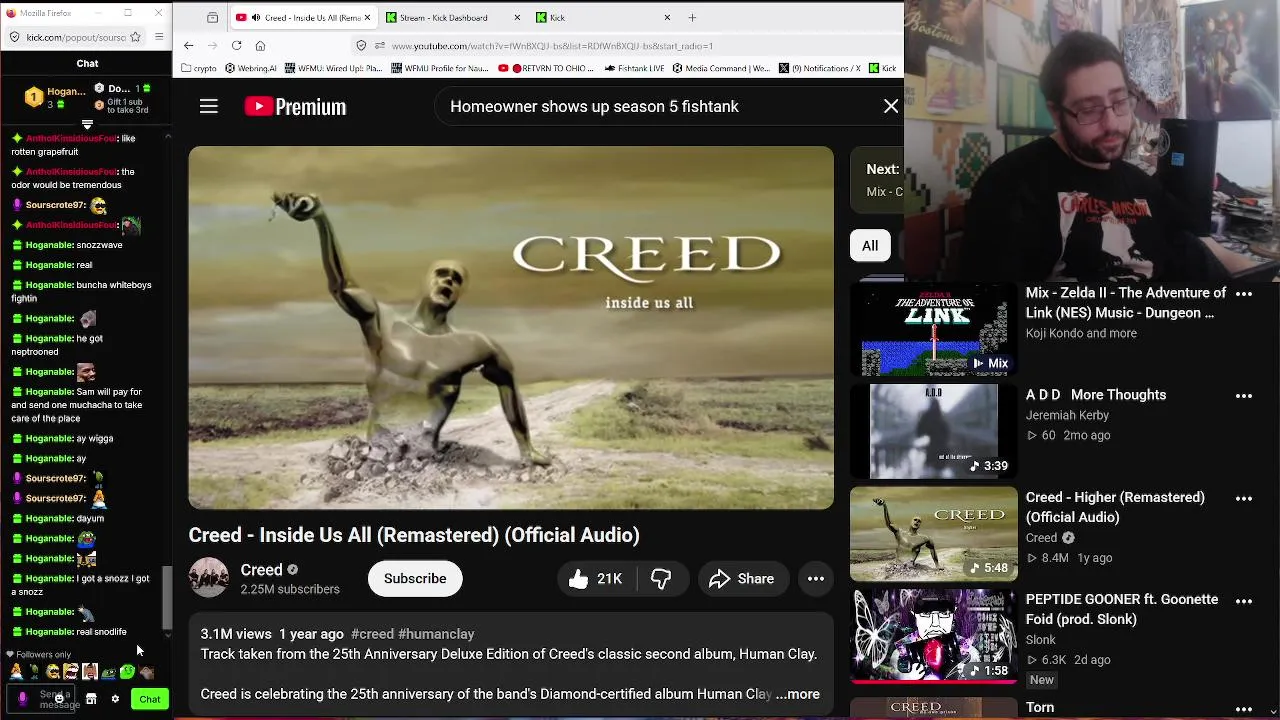Open the Creed channel name link
1280x720 pixels.
tap(261, 570)
